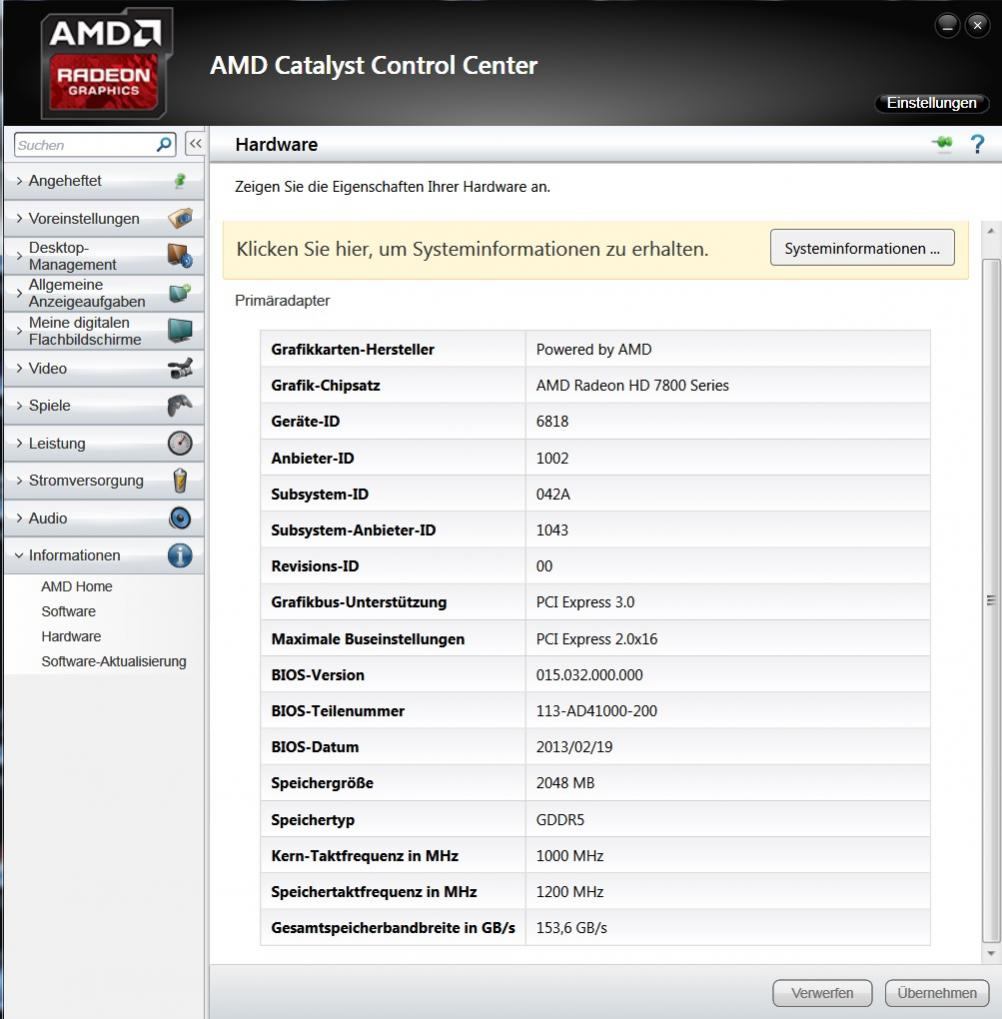
Task: Select Hardware under Informationen
Action: [71, 636]
